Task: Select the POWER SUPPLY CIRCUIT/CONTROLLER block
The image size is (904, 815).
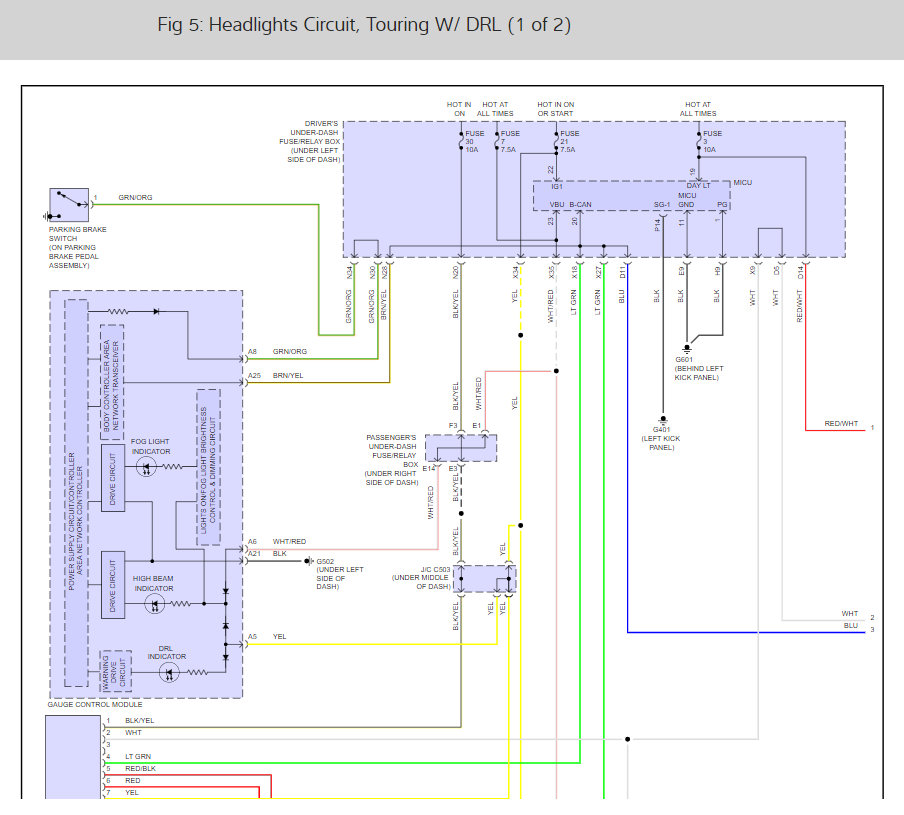Action: (x=76, y=493)
